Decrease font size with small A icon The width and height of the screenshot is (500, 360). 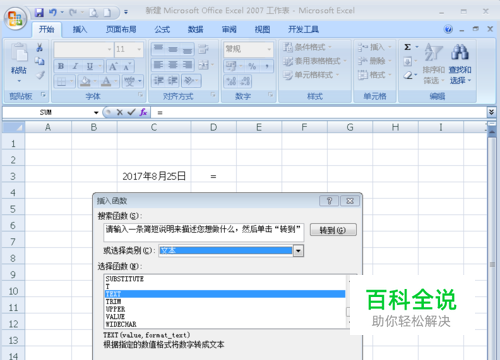pyautogui.click(x=127, y=66)
